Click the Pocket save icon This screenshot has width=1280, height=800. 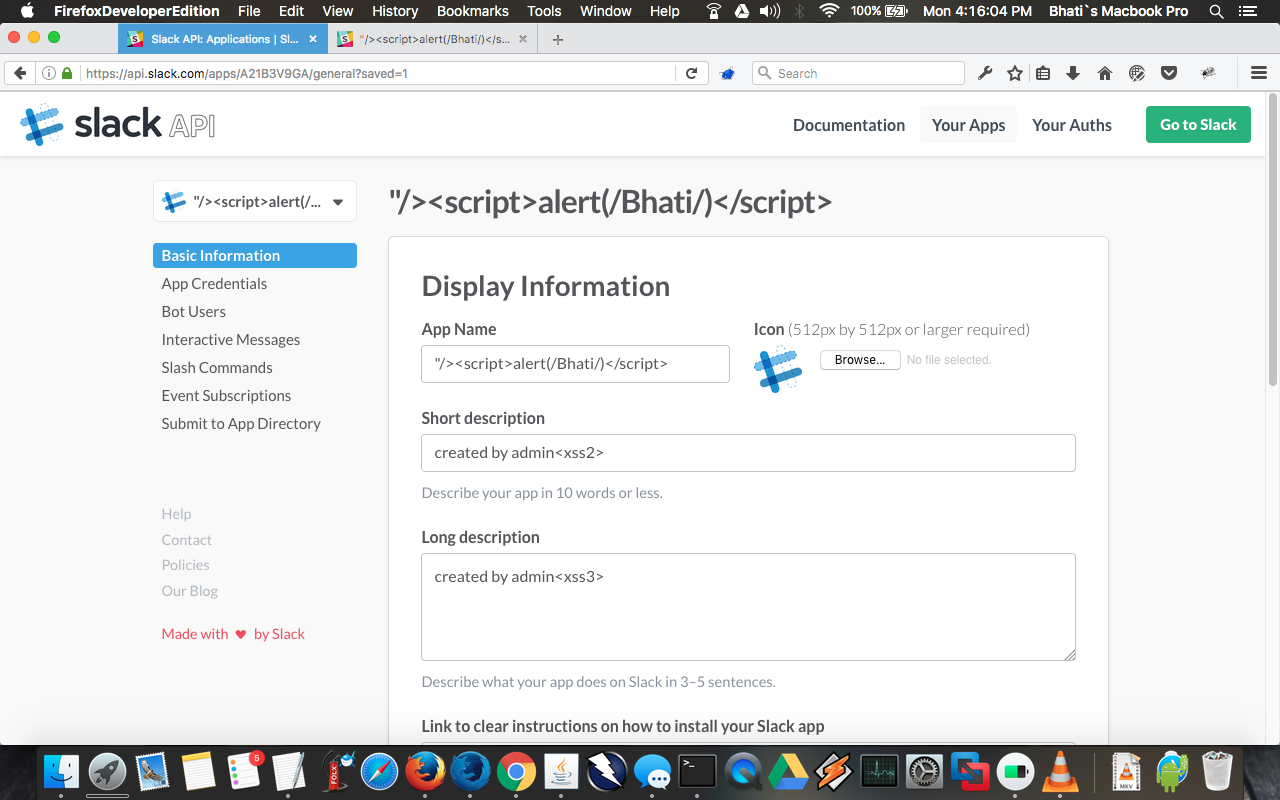click(x=1168, y=73)
